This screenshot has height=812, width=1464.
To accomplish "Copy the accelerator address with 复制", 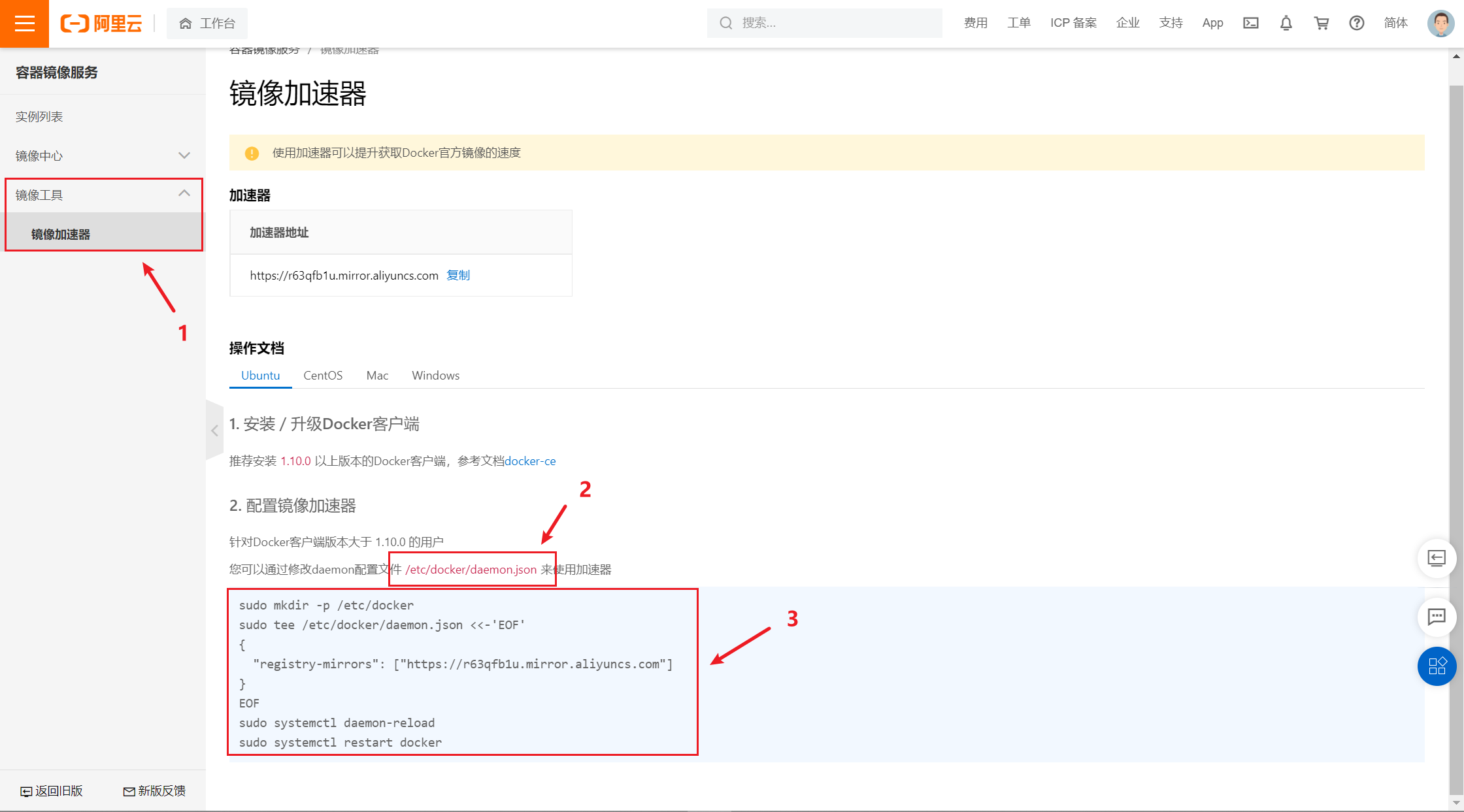I will pos(459,275).
